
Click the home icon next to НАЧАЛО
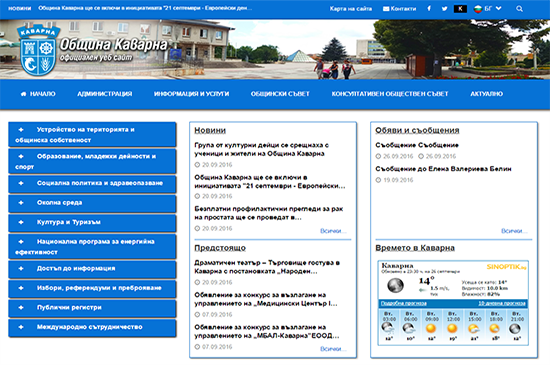click(x=24, y=94)
